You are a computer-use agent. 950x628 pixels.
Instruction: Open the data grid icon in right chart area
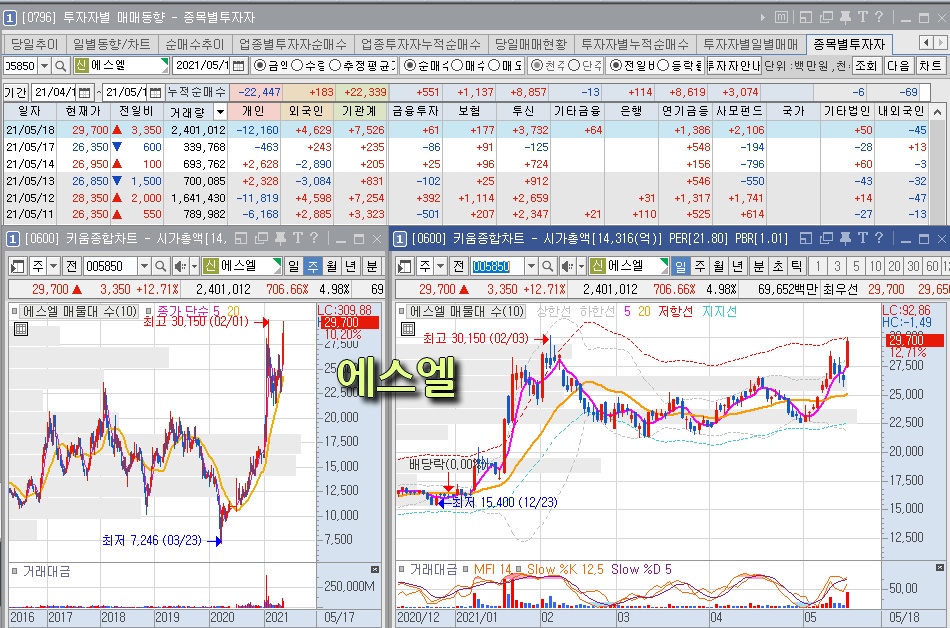click(408, 329)
